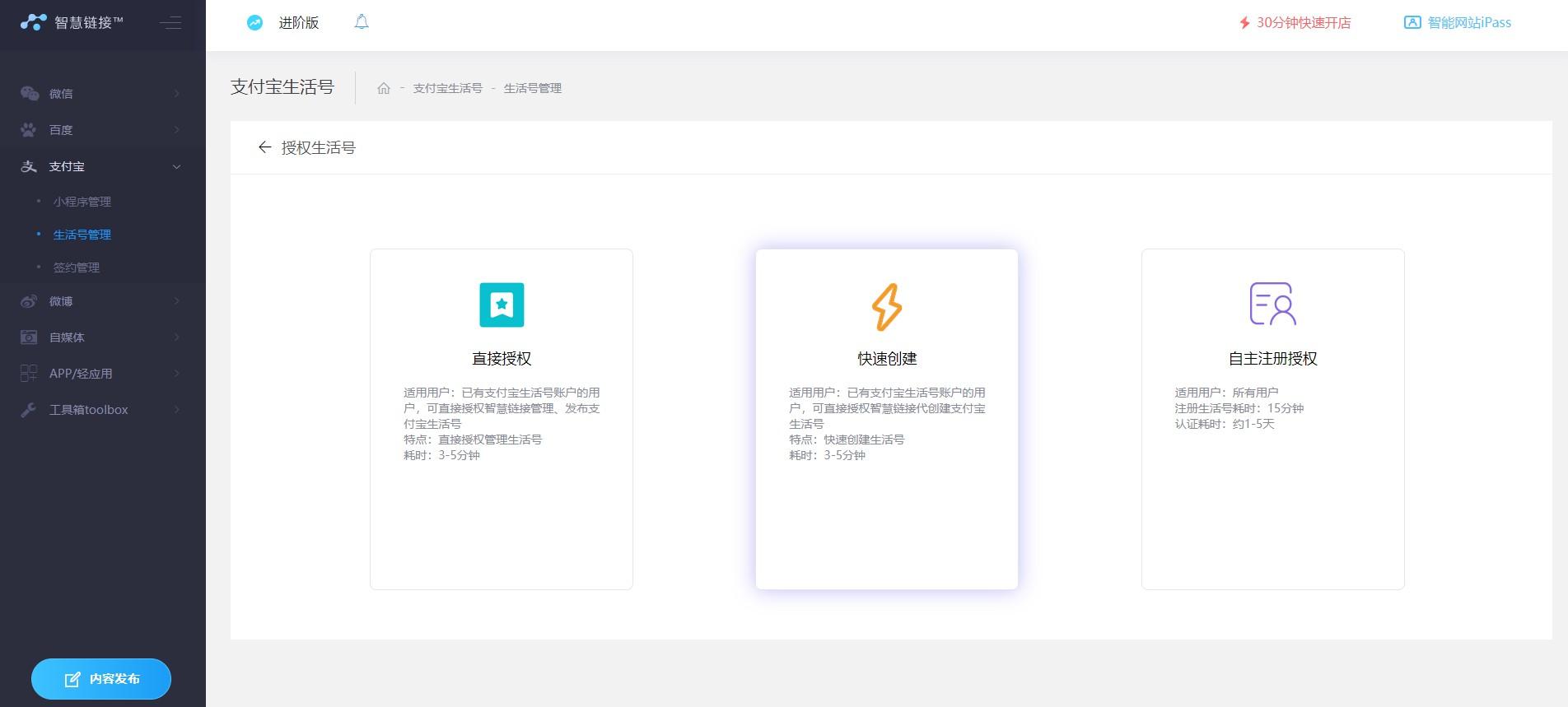The height and width of the screenshot is (707, 1568).
Task: Collapse the 支付宝 menu chevron
Action: (x=176, y=166)
